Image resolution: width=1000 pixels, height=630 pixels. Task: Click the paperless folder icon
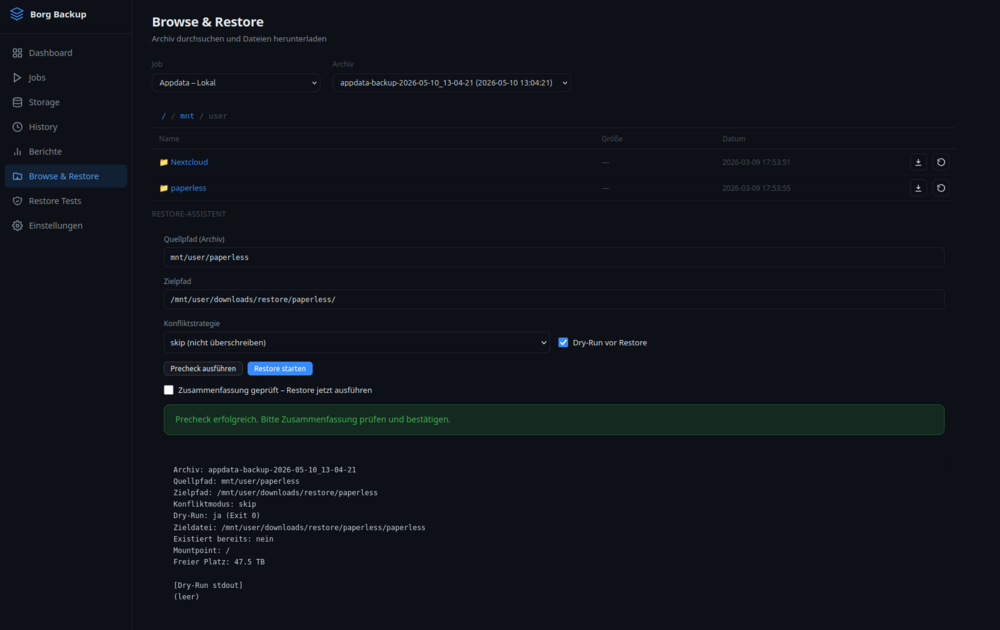click(x=163, y=188)
